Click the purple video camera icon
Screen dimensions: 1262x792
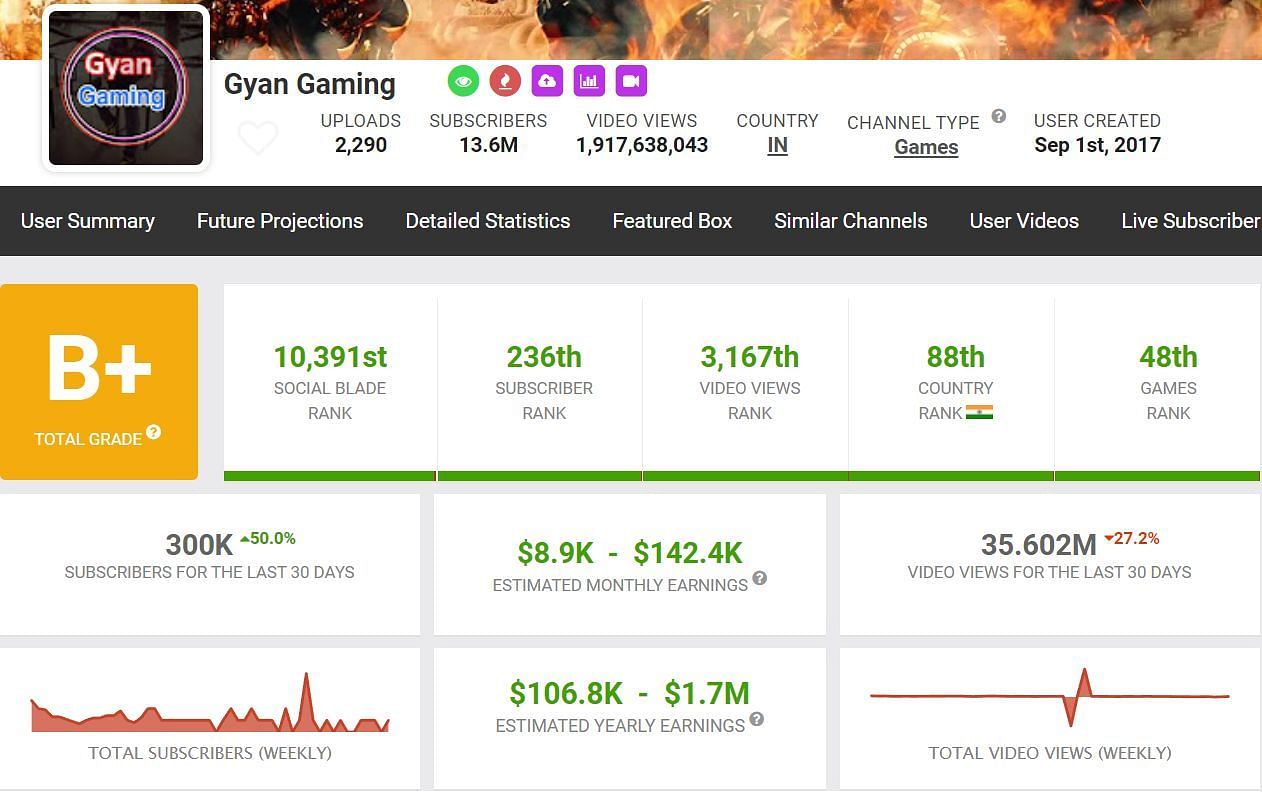pyautogui.click(x=631, y=81)
